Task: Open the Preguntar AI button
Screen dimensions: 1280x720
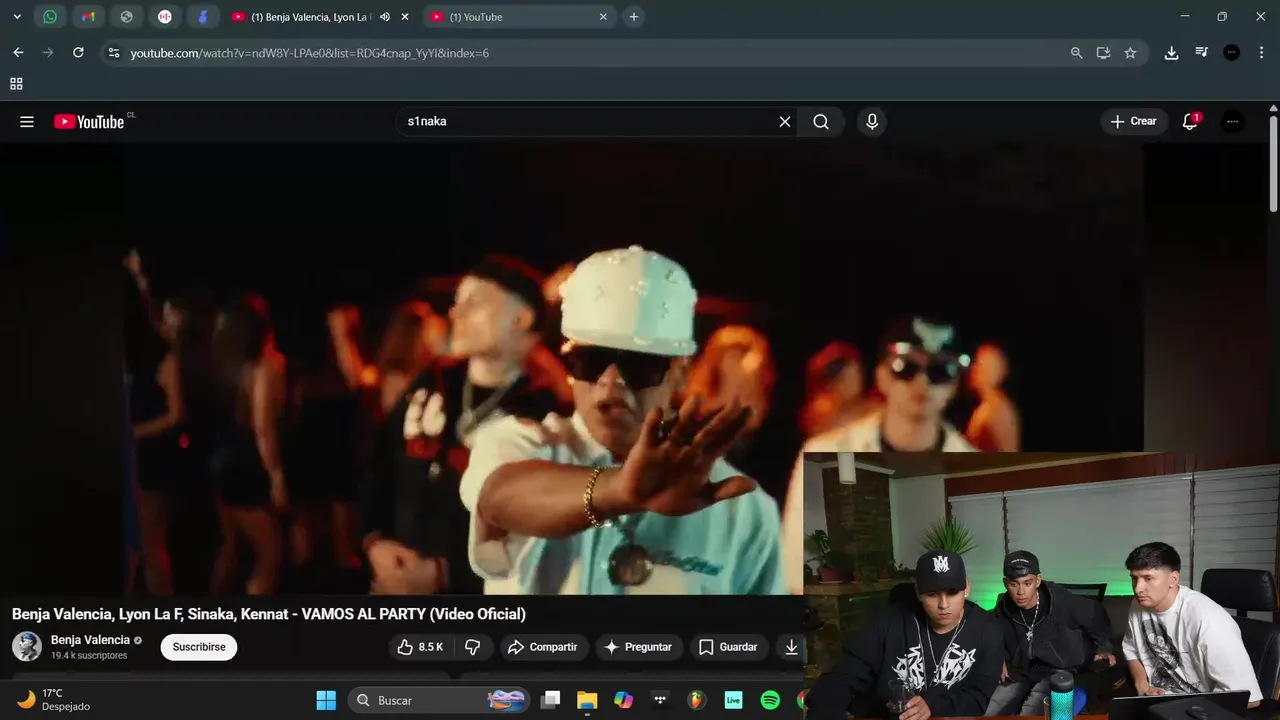Action: pos(638,647)
